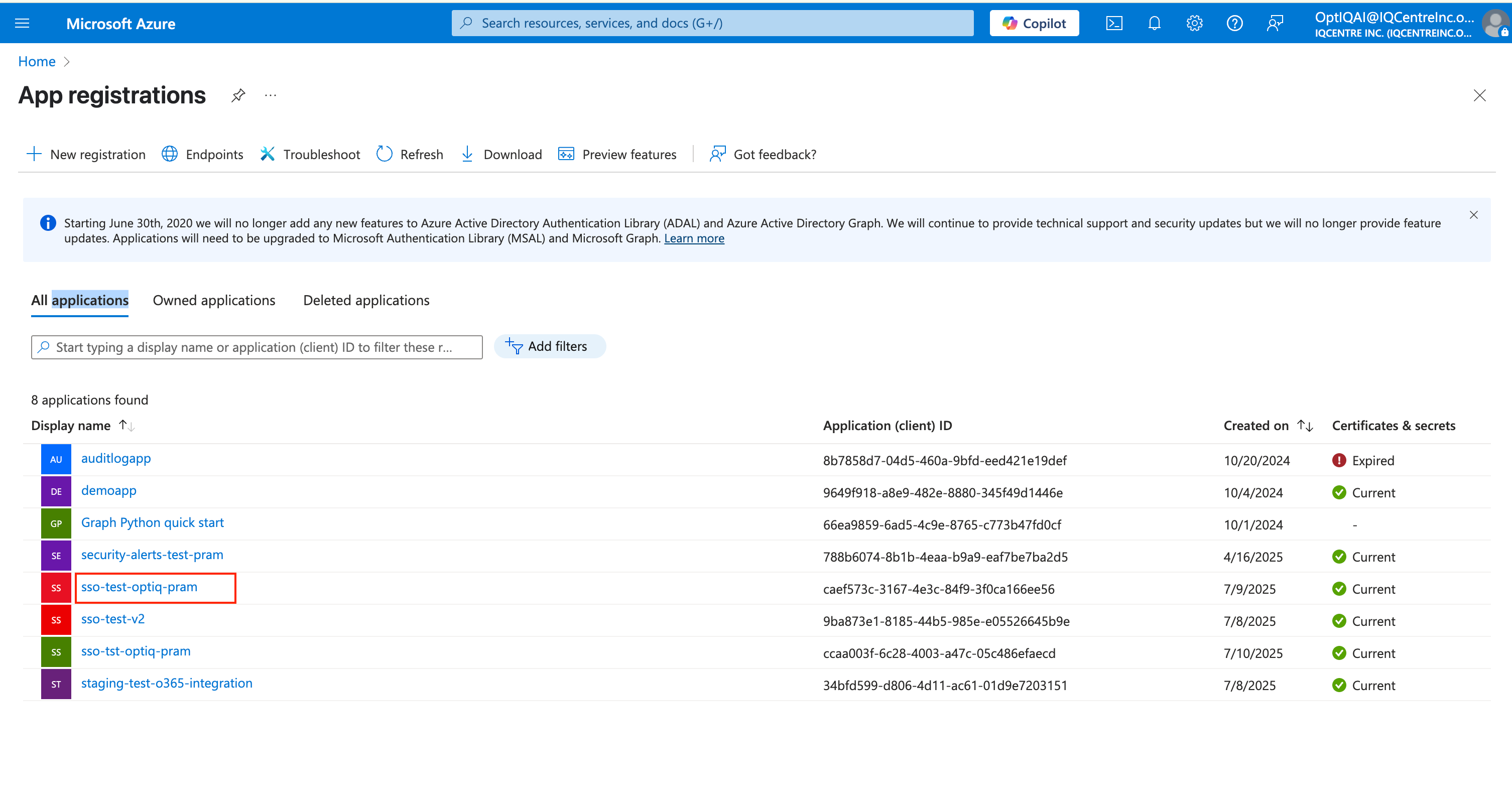Click the SE icon for security-alerts-test-pram
Screen dimensions: 1512x802
(56, 556)
